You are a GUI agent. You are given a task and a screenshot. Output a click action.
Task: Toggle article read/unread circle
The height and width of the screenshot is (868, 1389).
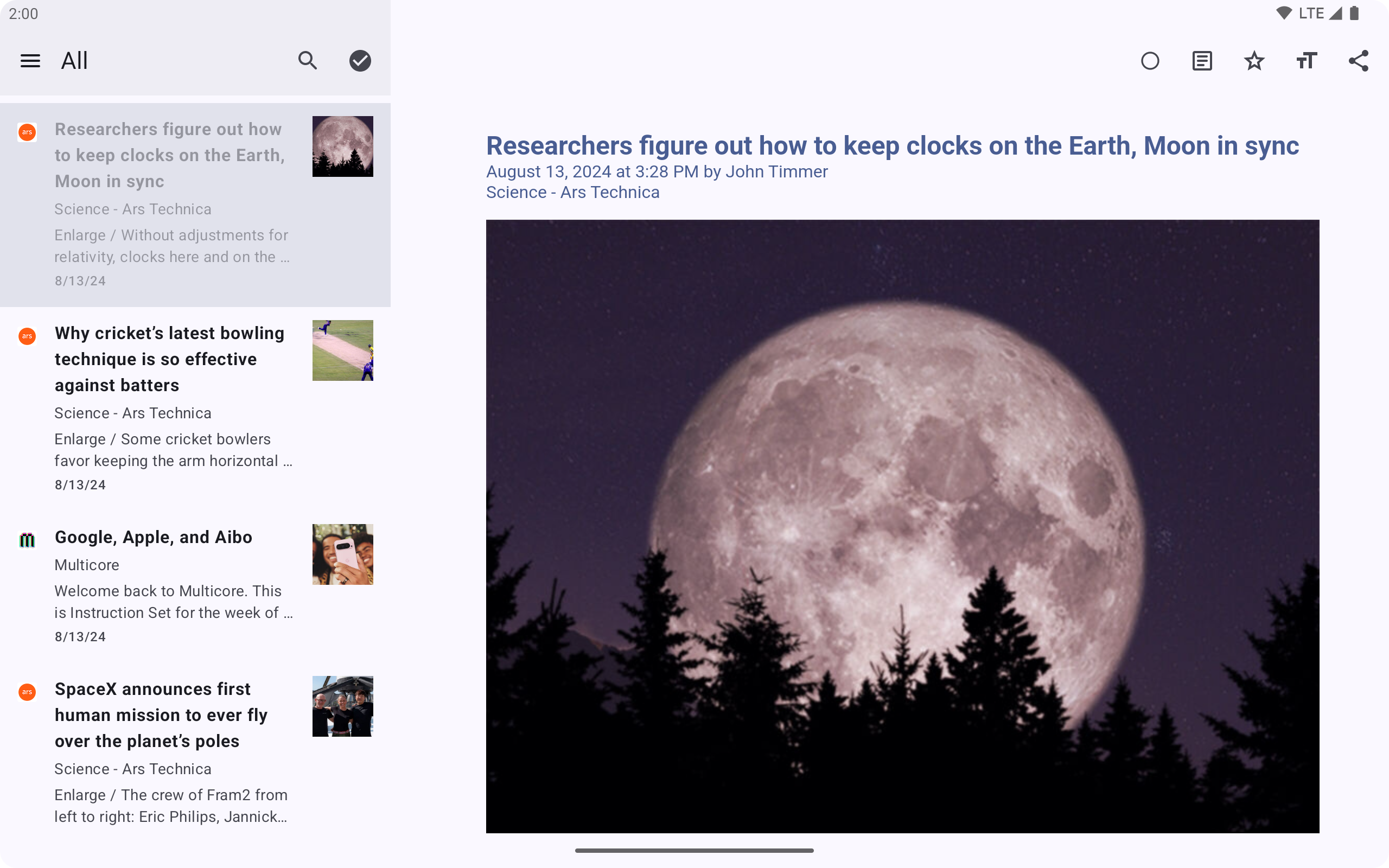1150,61
